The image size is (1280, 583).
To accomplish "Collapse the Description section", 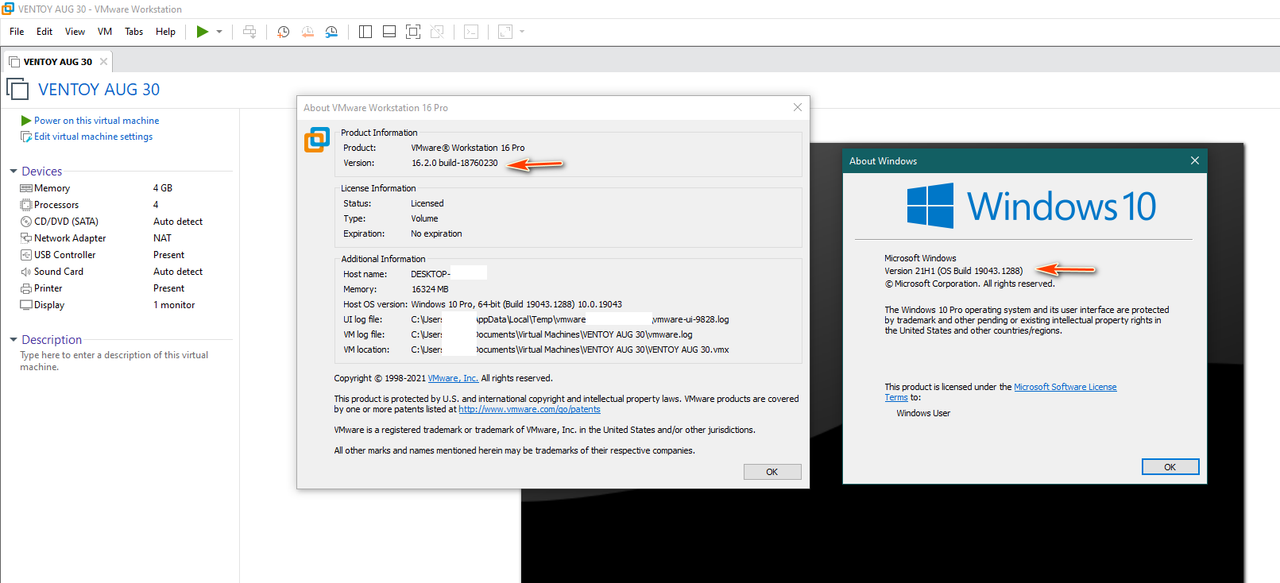I will (14, 340).
